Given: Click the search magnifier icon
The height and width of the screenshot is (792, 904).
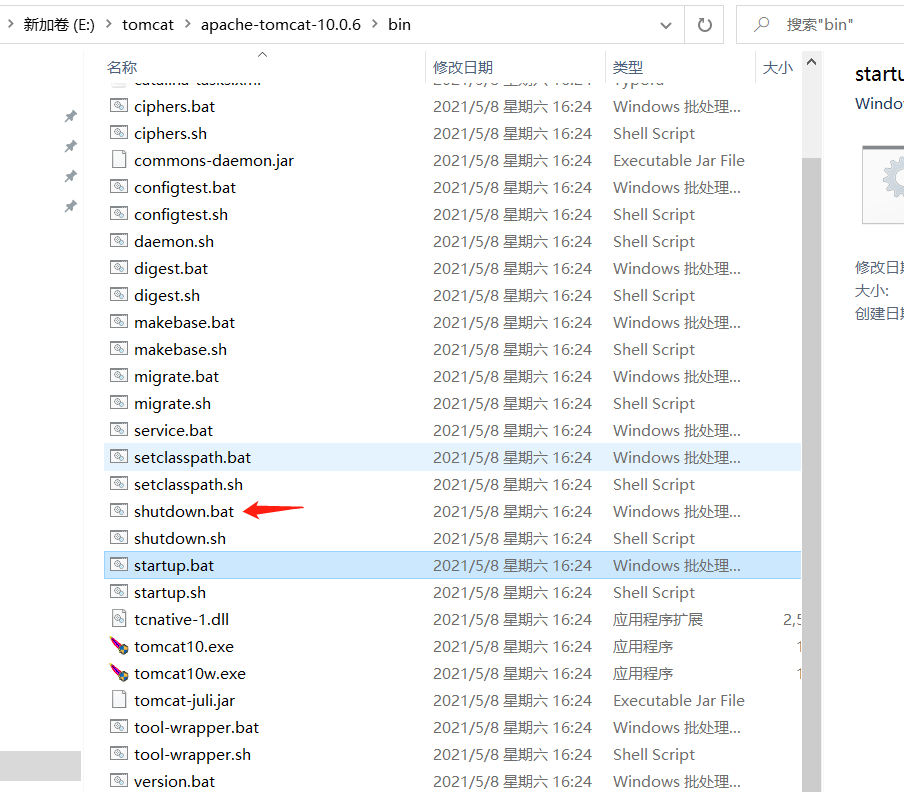Looking at the screenshot, I should [762, 24].
